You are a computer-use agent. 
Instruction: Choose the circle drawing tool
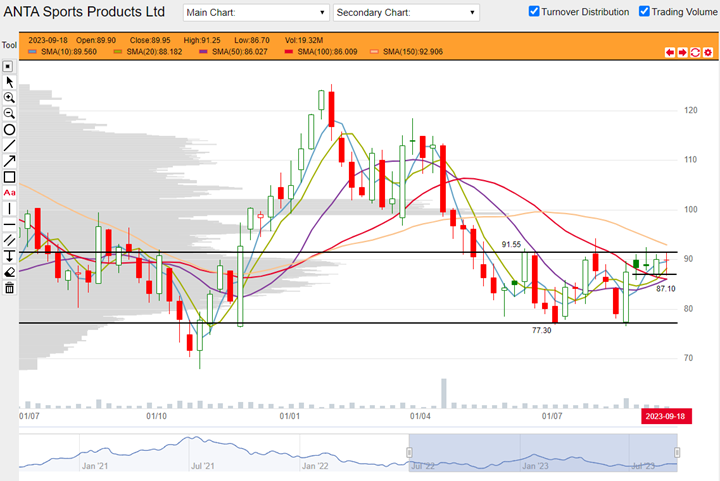pos(9,130)
